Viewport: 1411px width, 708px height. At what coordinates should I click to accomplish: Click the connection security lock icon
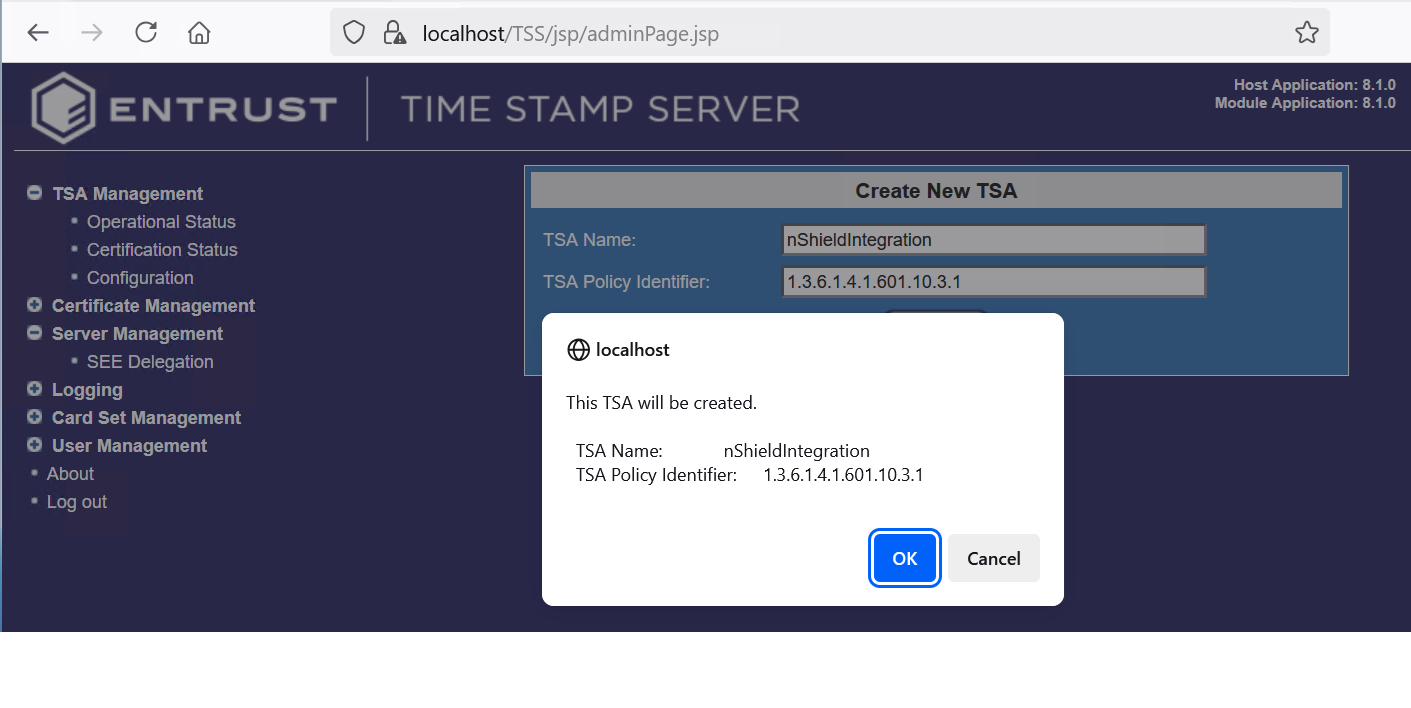click(394, 33)
